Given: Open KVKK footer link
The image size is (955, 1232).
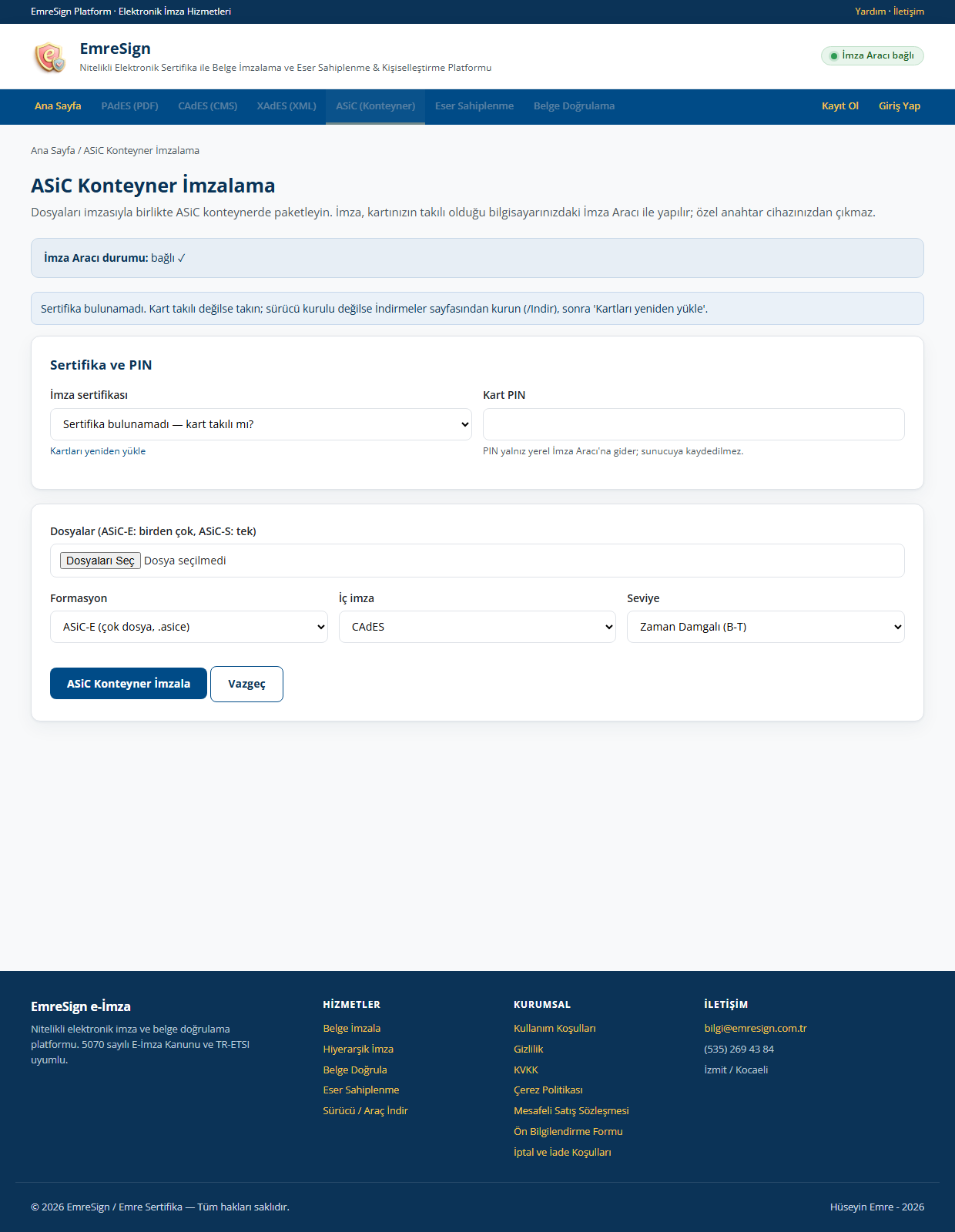Looking at the screenshot, I should click(x=526, y=1070).
